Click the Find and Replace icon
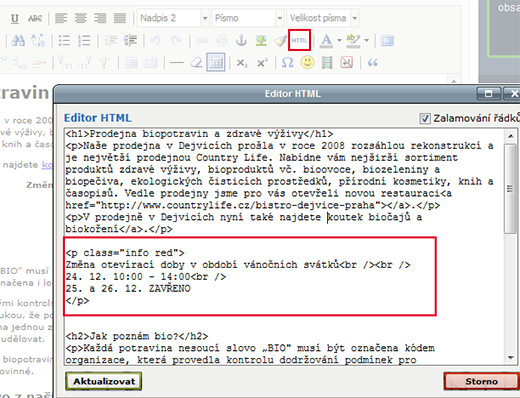520x398 pixels. [x=38, y=40]
